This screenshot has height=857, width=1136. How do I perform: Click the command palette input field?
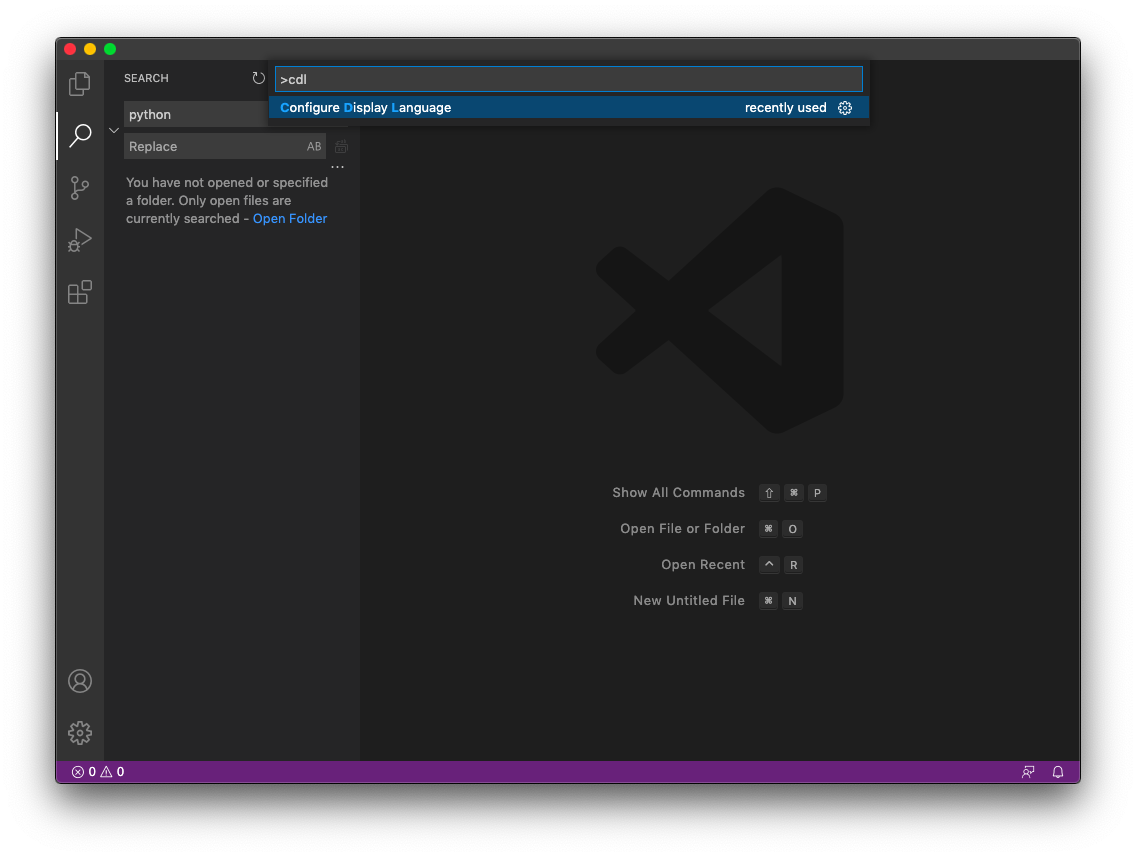[x=569, y=79]
